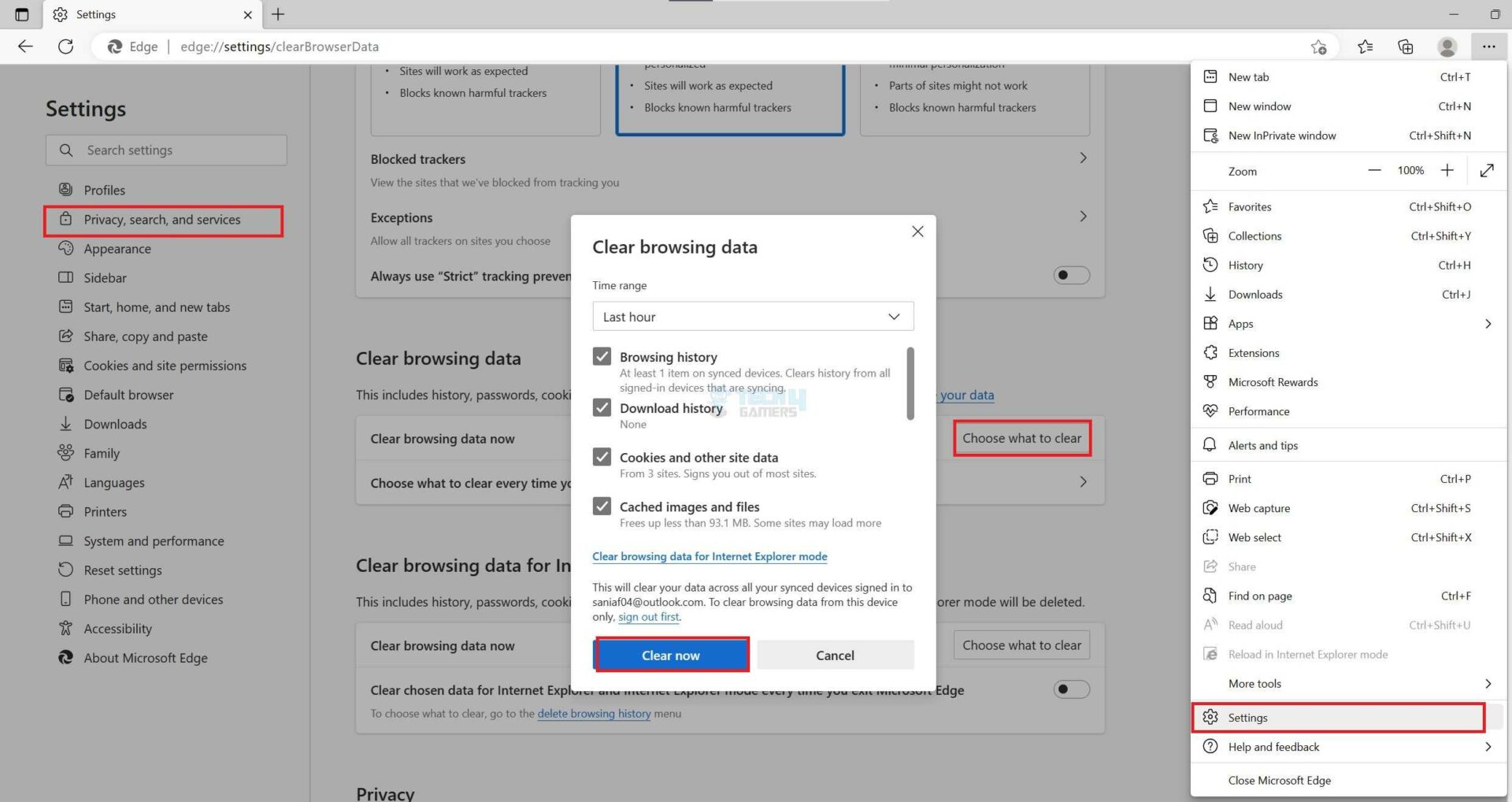
Task: Open the browser profile avatar
Action: [x=1447, y=46]
